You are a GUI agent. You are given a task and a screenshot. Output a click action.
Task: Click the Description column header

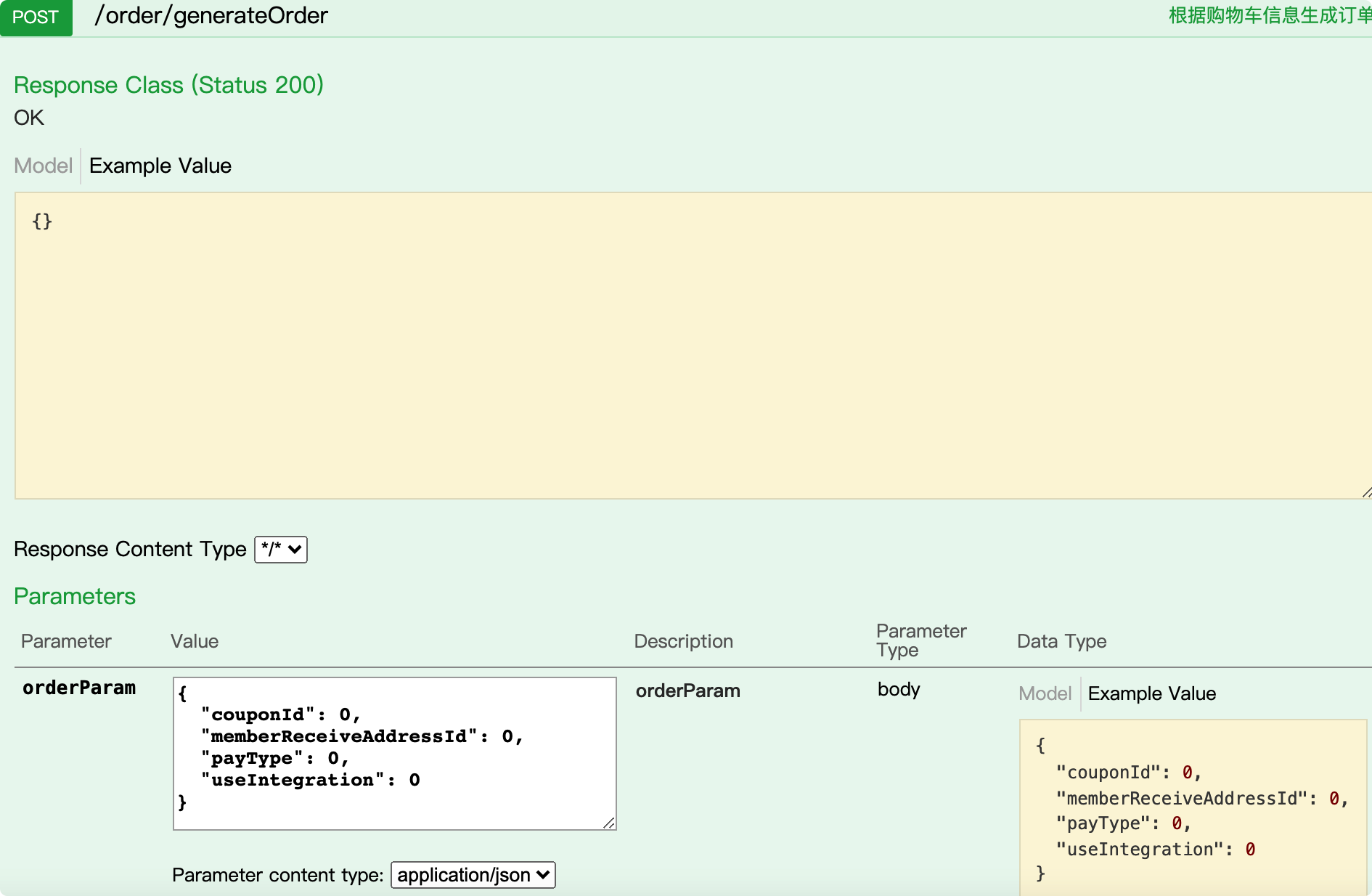(x=684, y=641)
